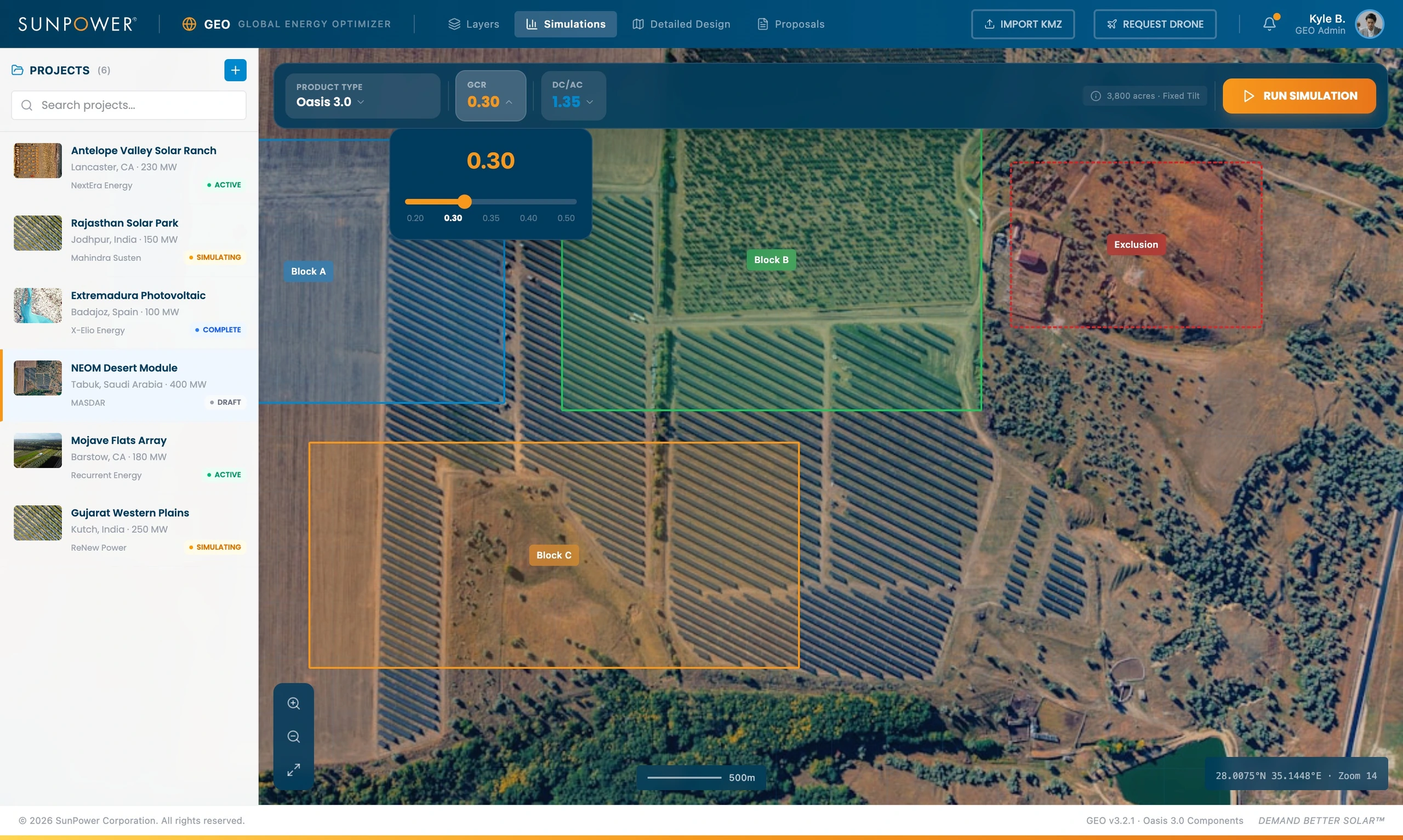This screenshot has width=1403, height=840.
Task: Open the Layers tab
Action: click(x=474, y=24)
